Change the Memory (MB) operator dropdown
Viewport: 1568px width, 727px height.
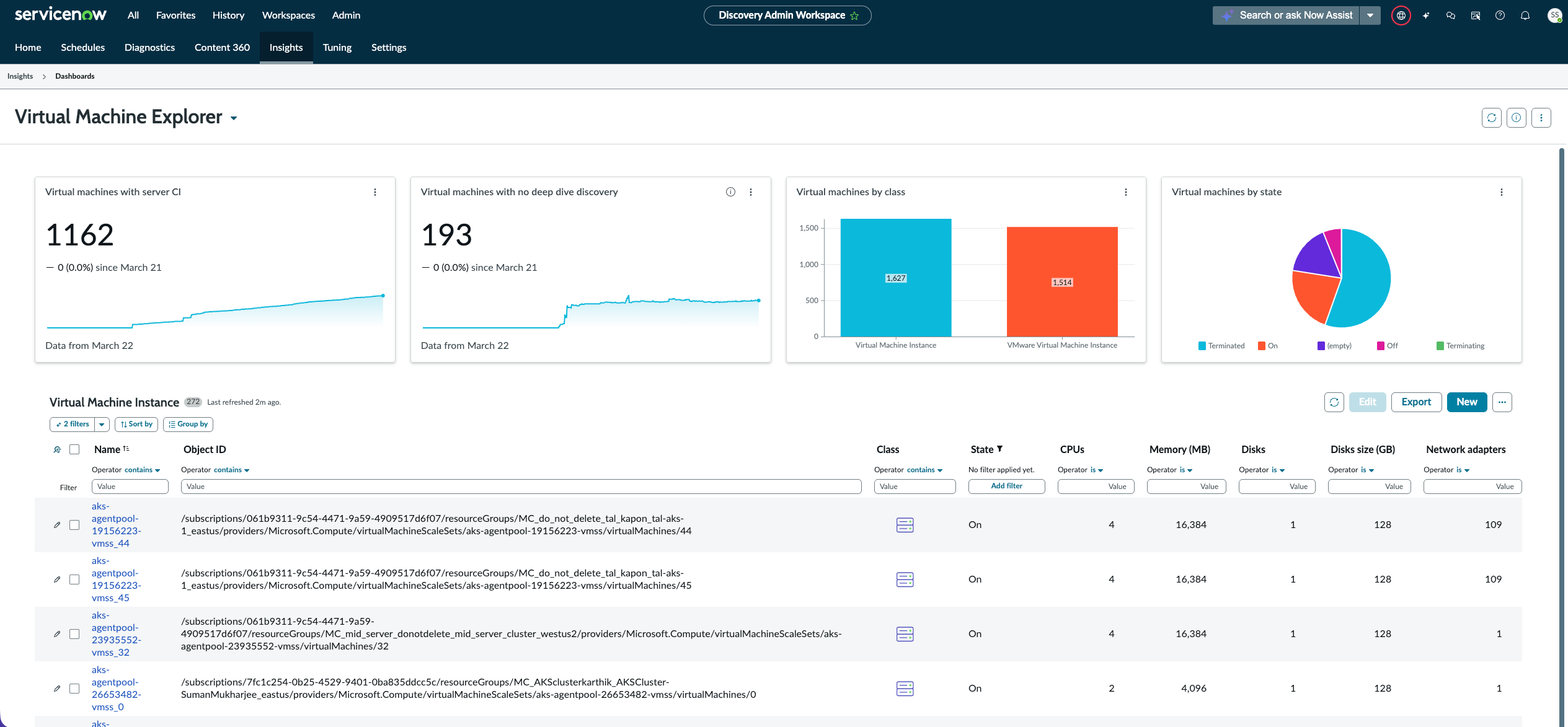[x=1186, y=470]
